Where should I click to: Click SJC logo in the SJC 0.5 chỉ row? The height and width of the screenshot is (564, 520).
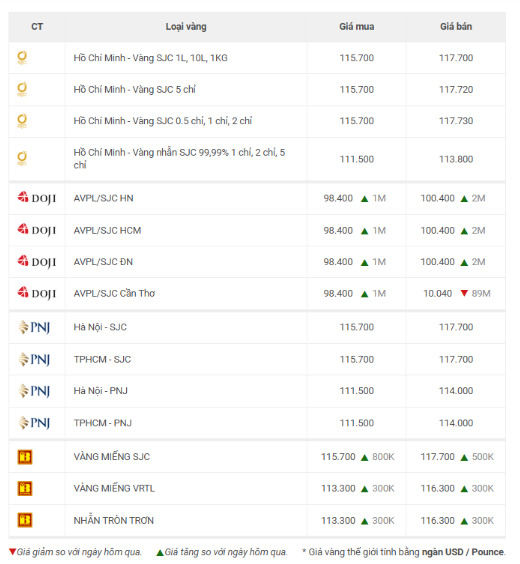(22, 121)
